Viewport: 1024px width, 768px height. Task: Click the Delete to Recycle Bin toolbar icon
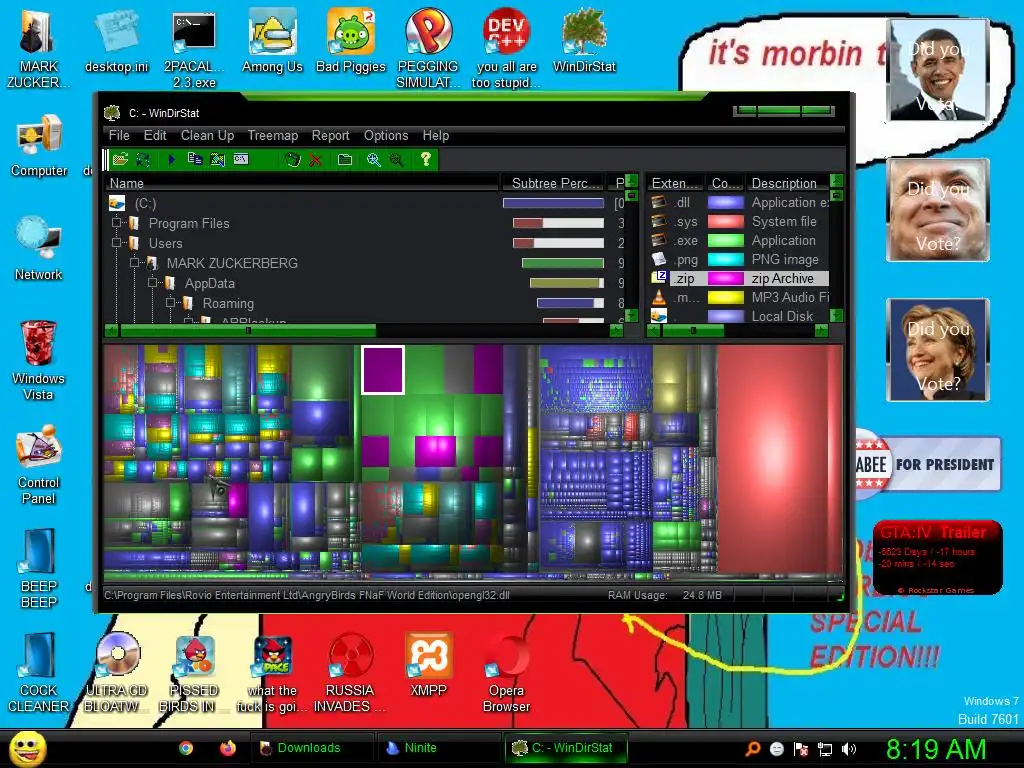(x=293, y=159)
